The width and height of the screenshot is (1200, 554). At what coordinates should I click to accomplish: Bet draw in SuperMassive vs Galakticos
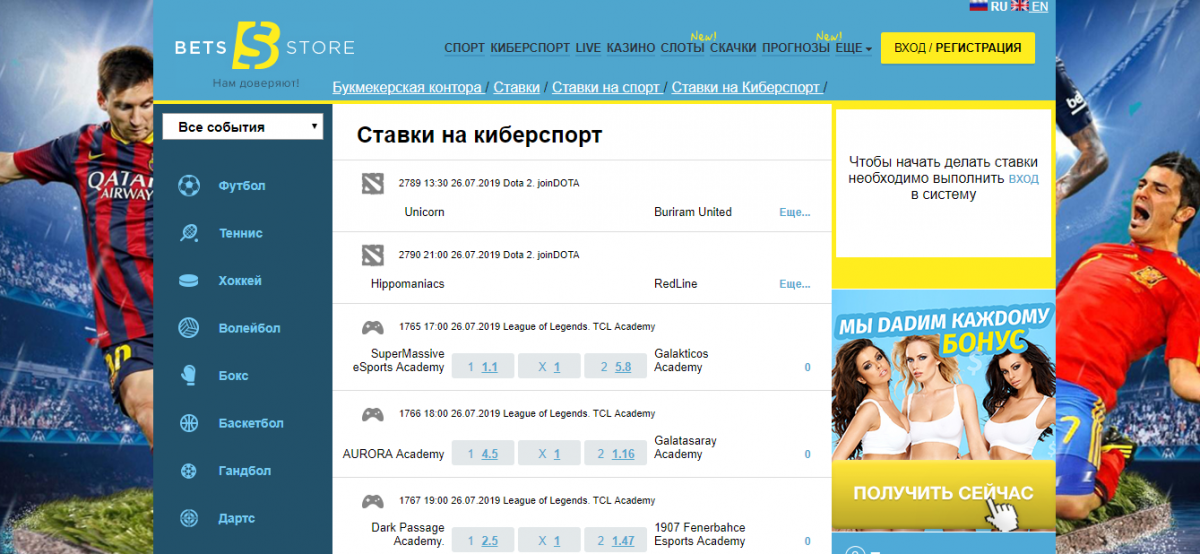[x=548, y=367]
